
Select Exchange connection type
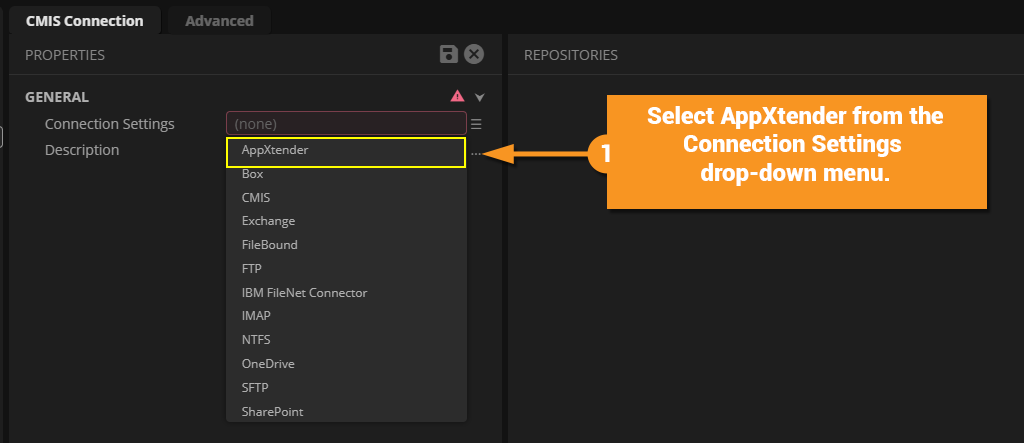coord(268,221)
